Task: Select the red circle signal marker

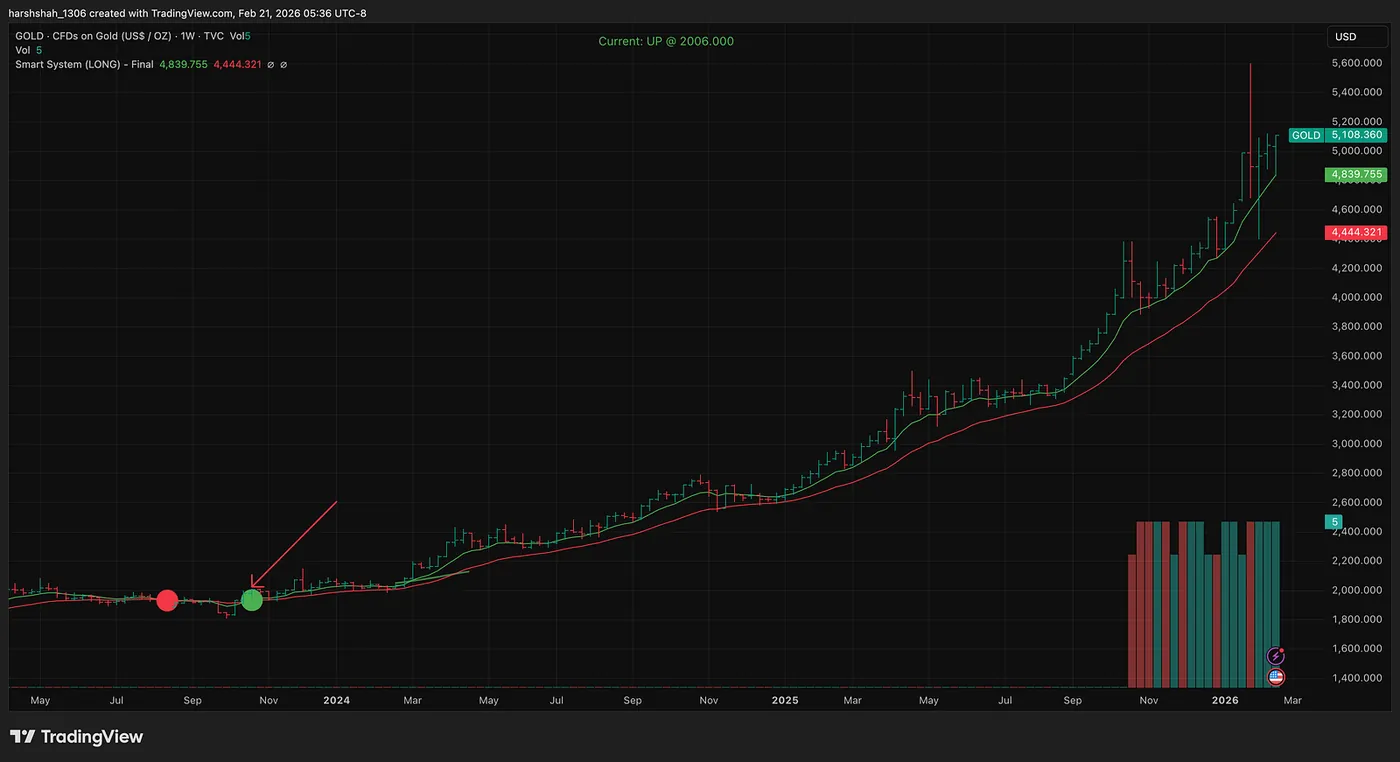Action: 167,600
